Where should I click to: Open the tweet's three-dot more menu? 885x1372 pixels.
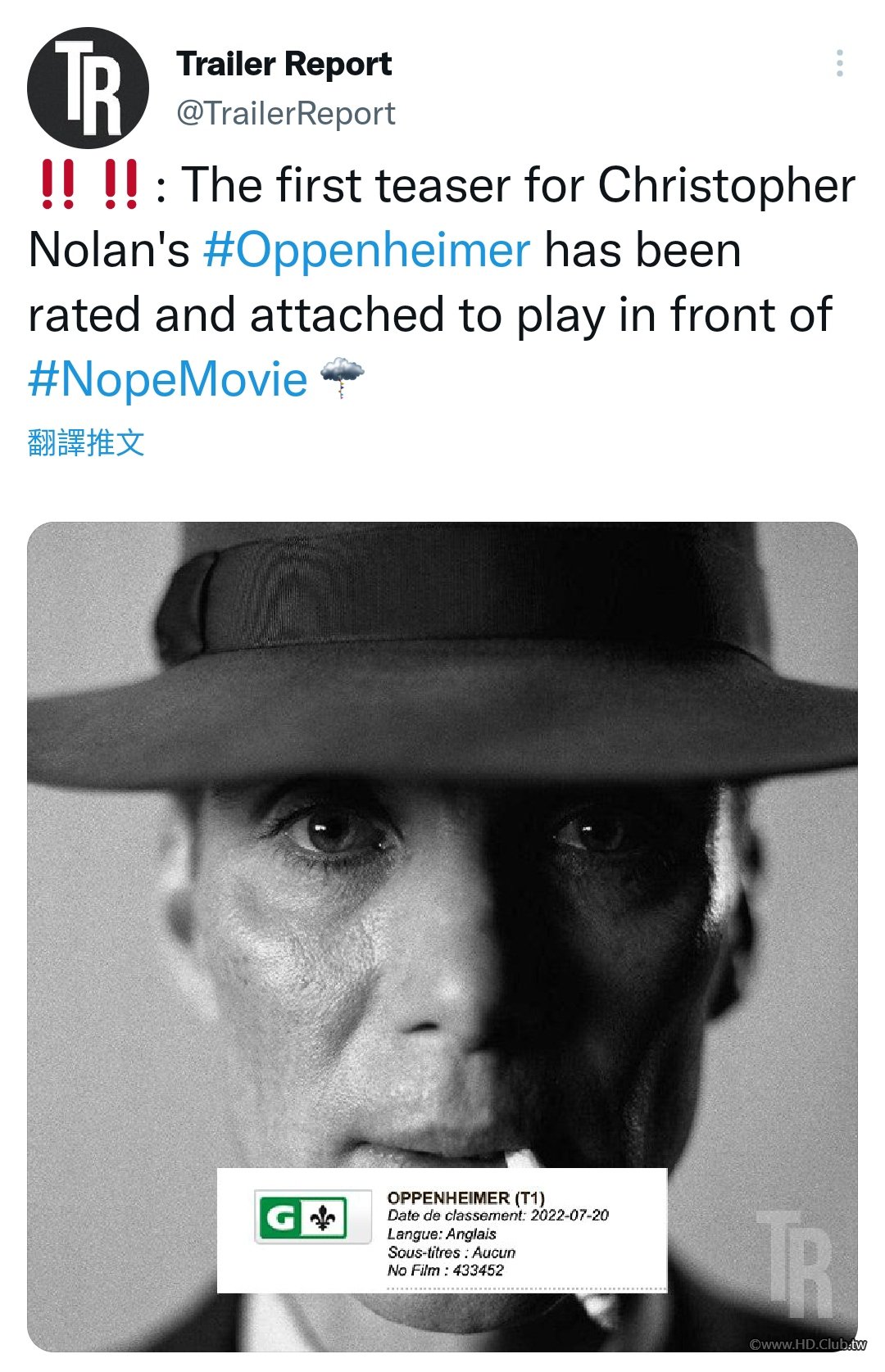click(x=839, y=63)
